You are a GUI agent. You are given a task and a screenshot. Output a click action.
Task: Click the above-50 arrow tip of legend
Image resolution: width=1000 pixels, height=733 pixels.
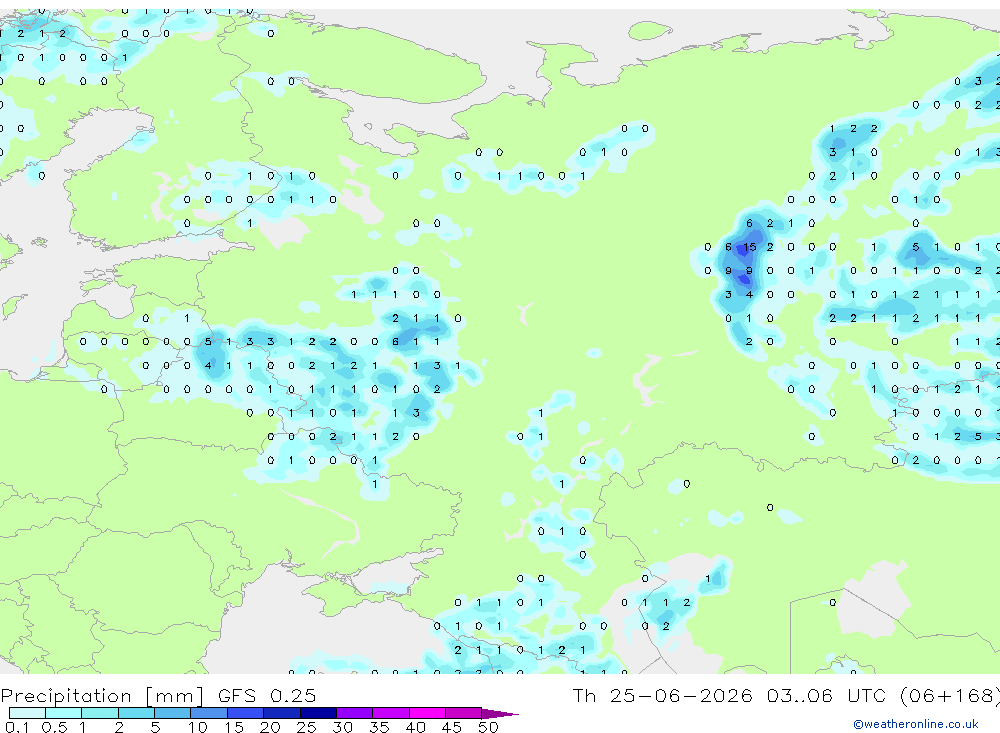500,713
